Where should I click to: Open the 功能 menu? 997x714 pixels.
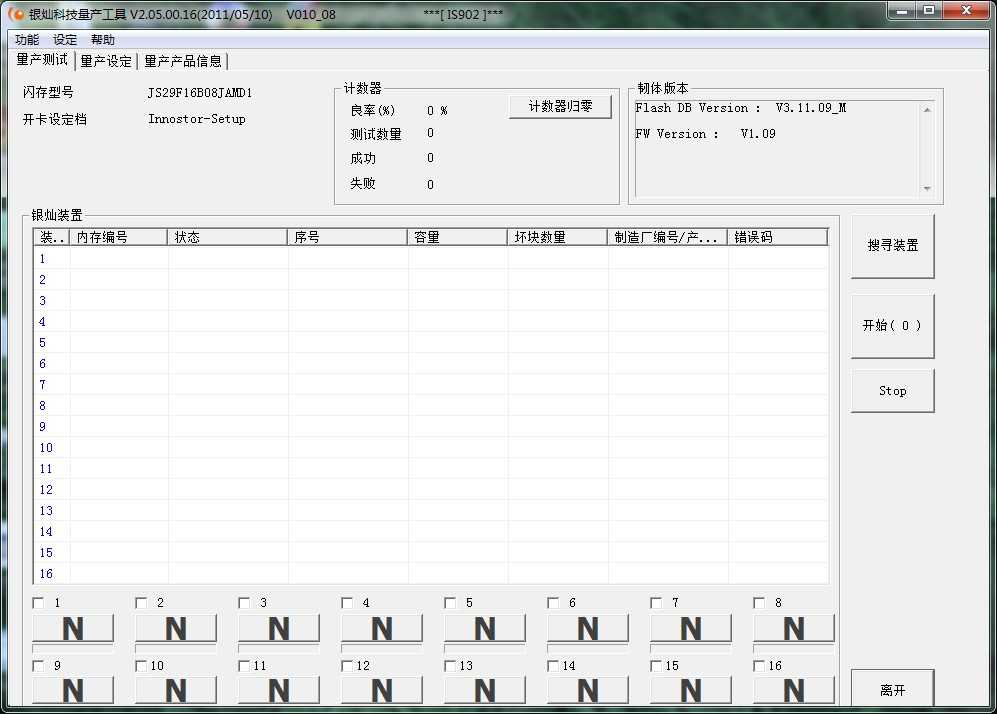[x=27, y=39]
